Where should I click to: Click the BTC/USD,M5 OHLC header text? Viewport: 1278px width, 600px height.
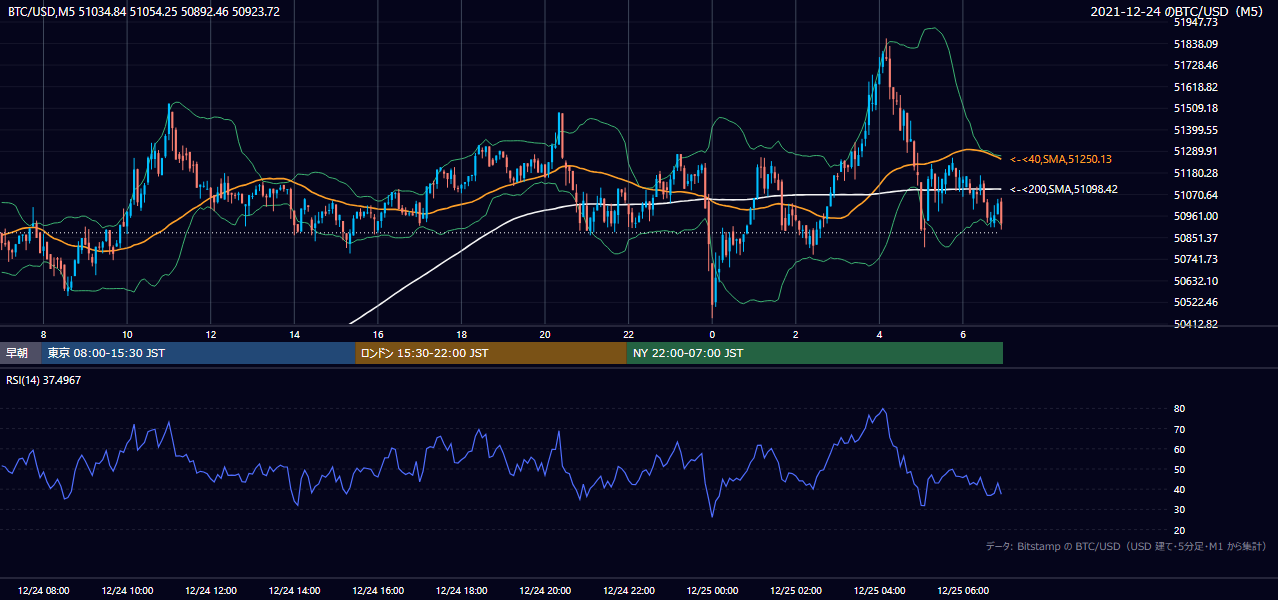146,12
